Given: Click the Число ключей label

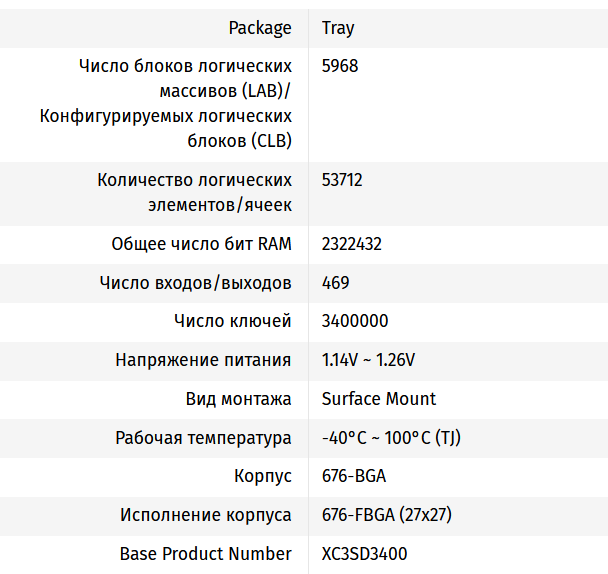Looking at the screenshot, I should pos(233,321).
